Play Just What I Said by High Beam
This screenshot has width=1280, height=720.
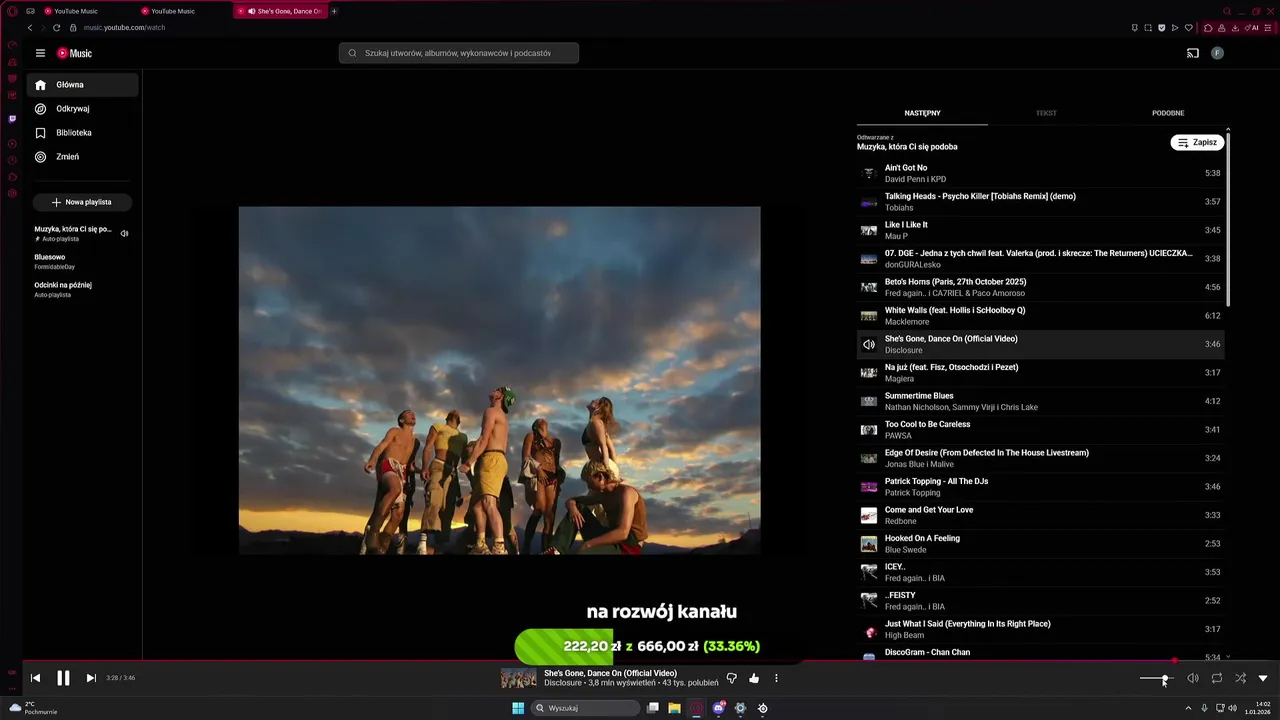coord(1040,629)
